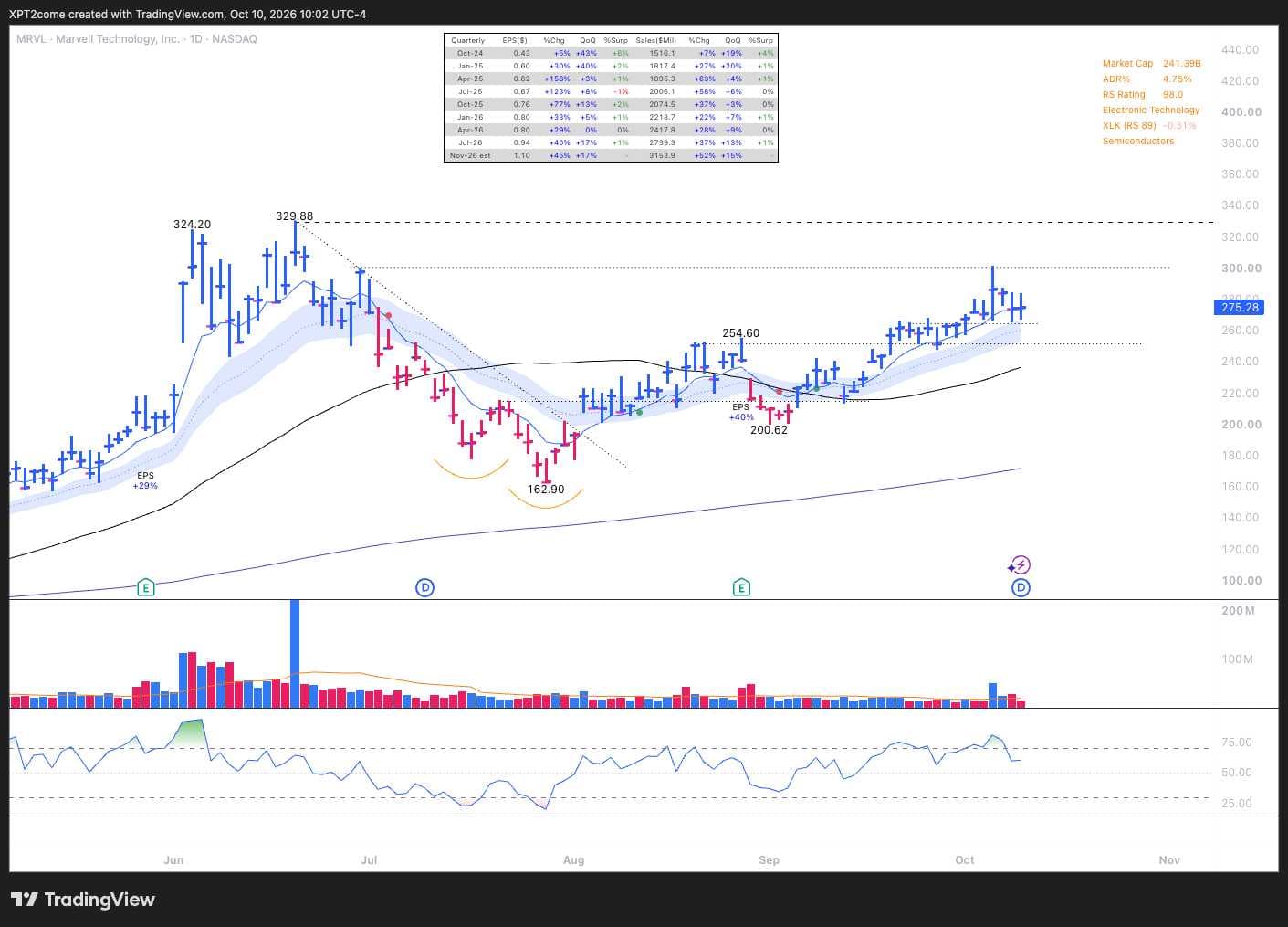Viewport: 1288px width, 927px height.
Task: Click the purple lightning bolt icon
Action: point(1021,564)
